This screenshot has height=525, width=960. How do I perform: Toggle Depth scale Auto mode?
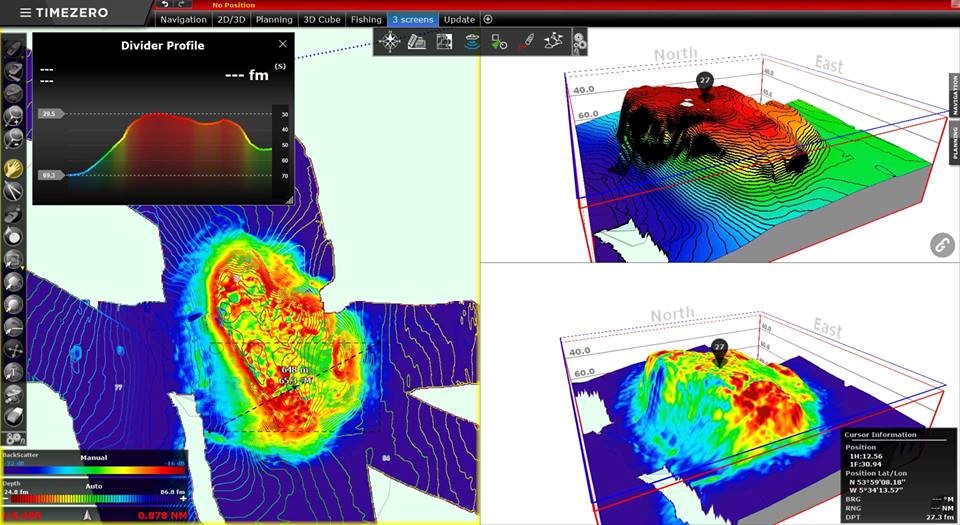94,484
